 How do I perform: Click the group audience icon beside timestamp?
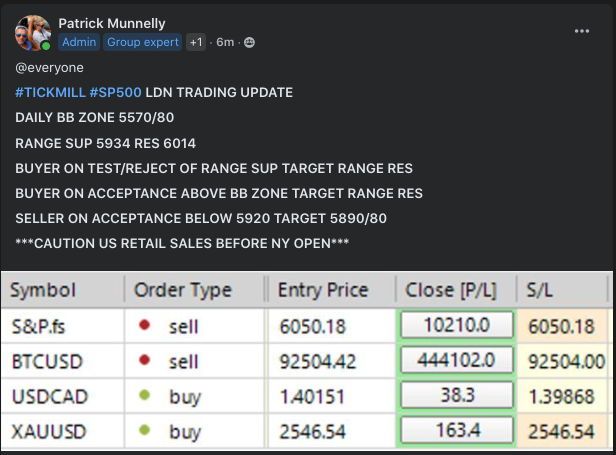(249, 42)
